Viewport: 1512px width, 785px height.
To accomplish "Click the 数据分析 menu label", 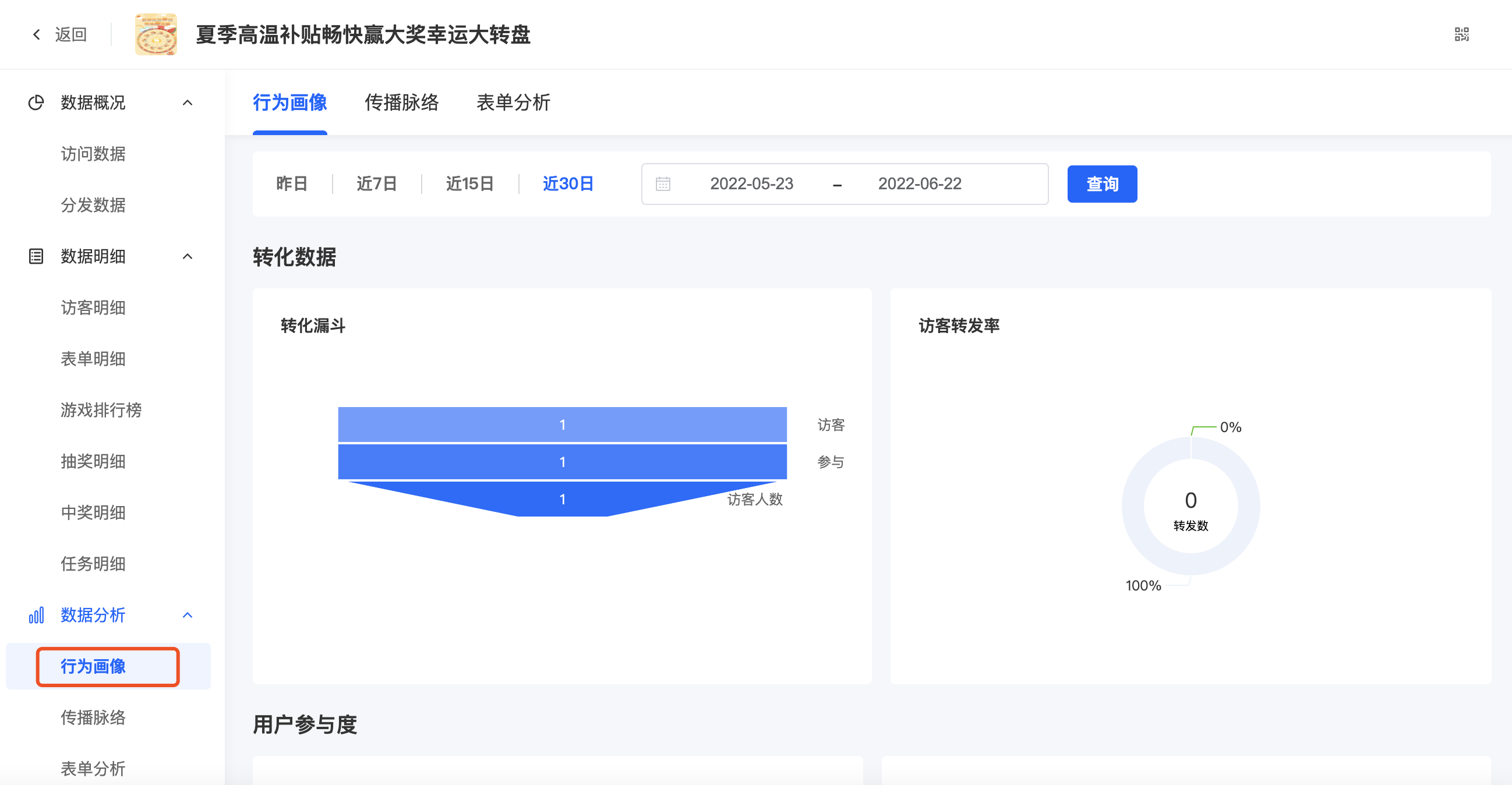I will (93, 615).
